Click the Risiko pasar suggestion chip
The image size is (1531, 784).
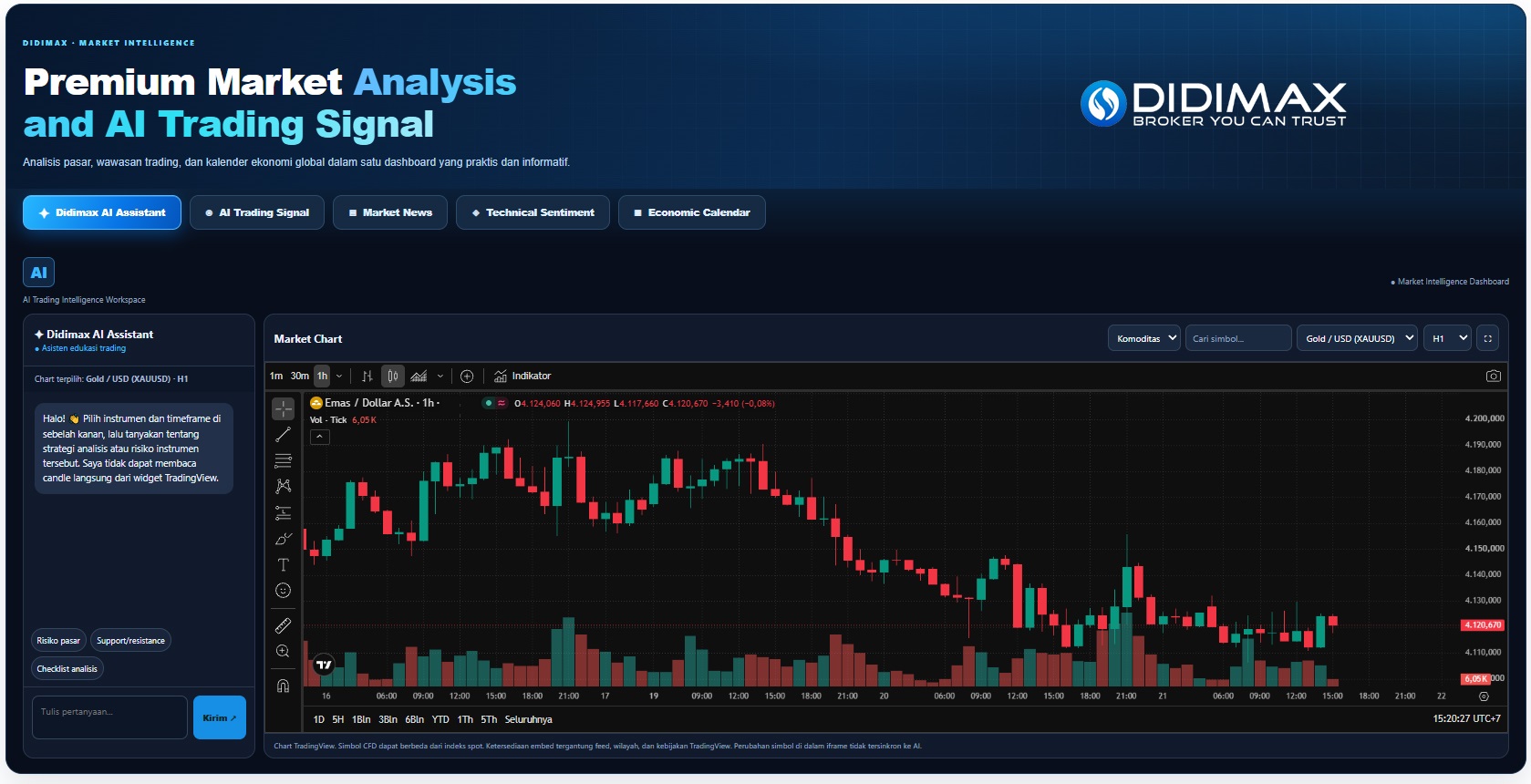(58, 641)
